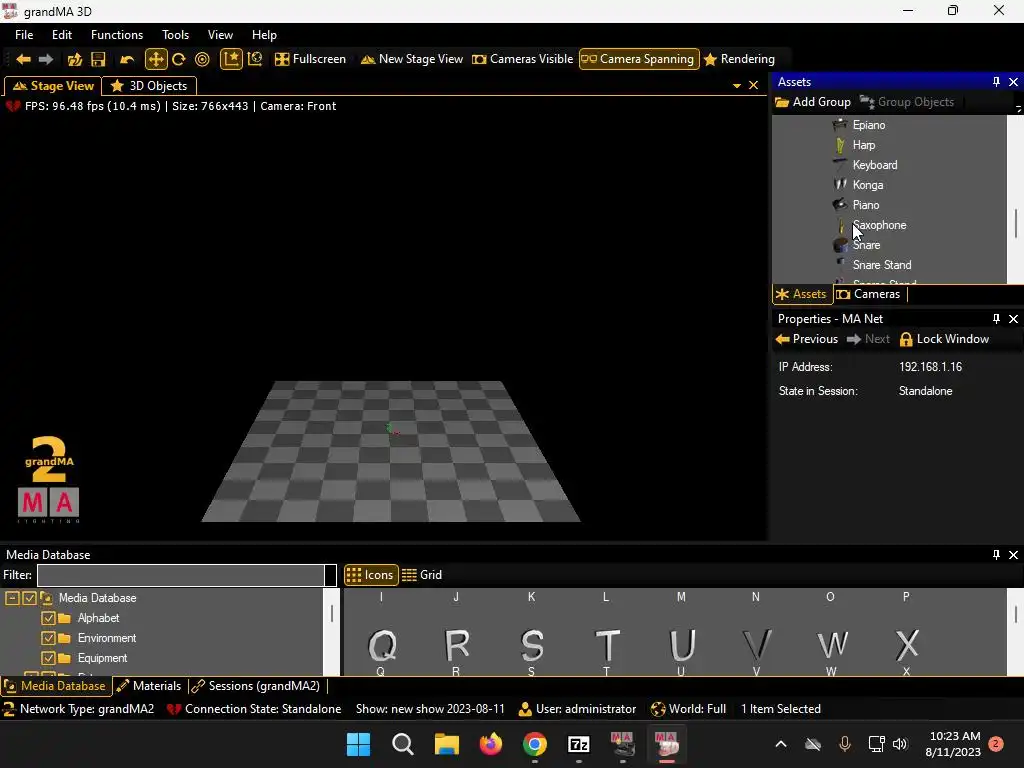Toggle the world axis globe icon

click(x=255, y=59)
